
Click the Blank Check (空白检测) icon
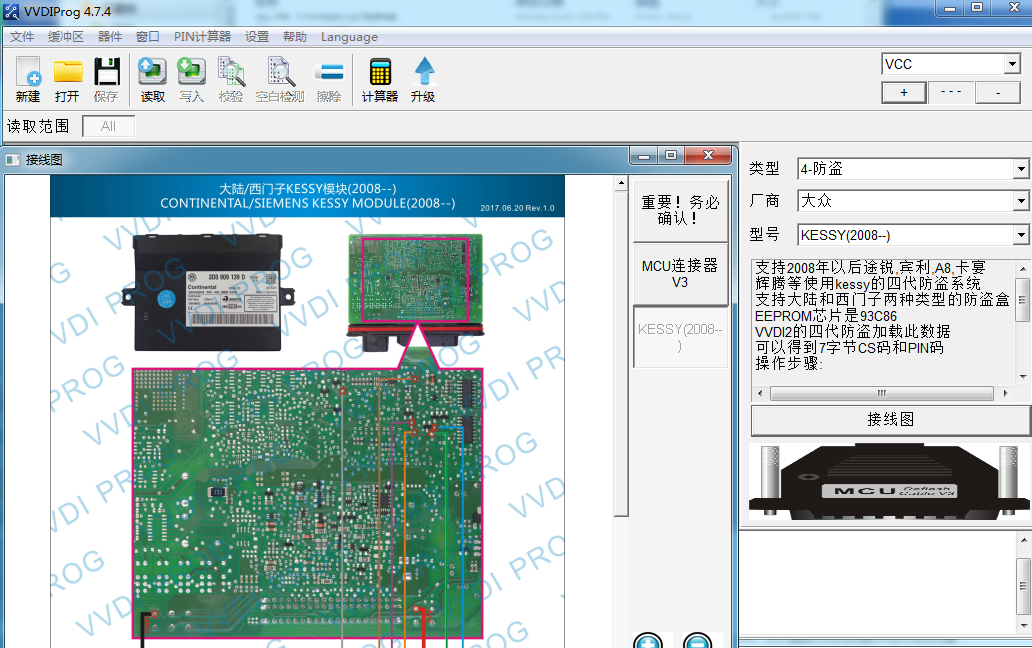click(280, 74)
